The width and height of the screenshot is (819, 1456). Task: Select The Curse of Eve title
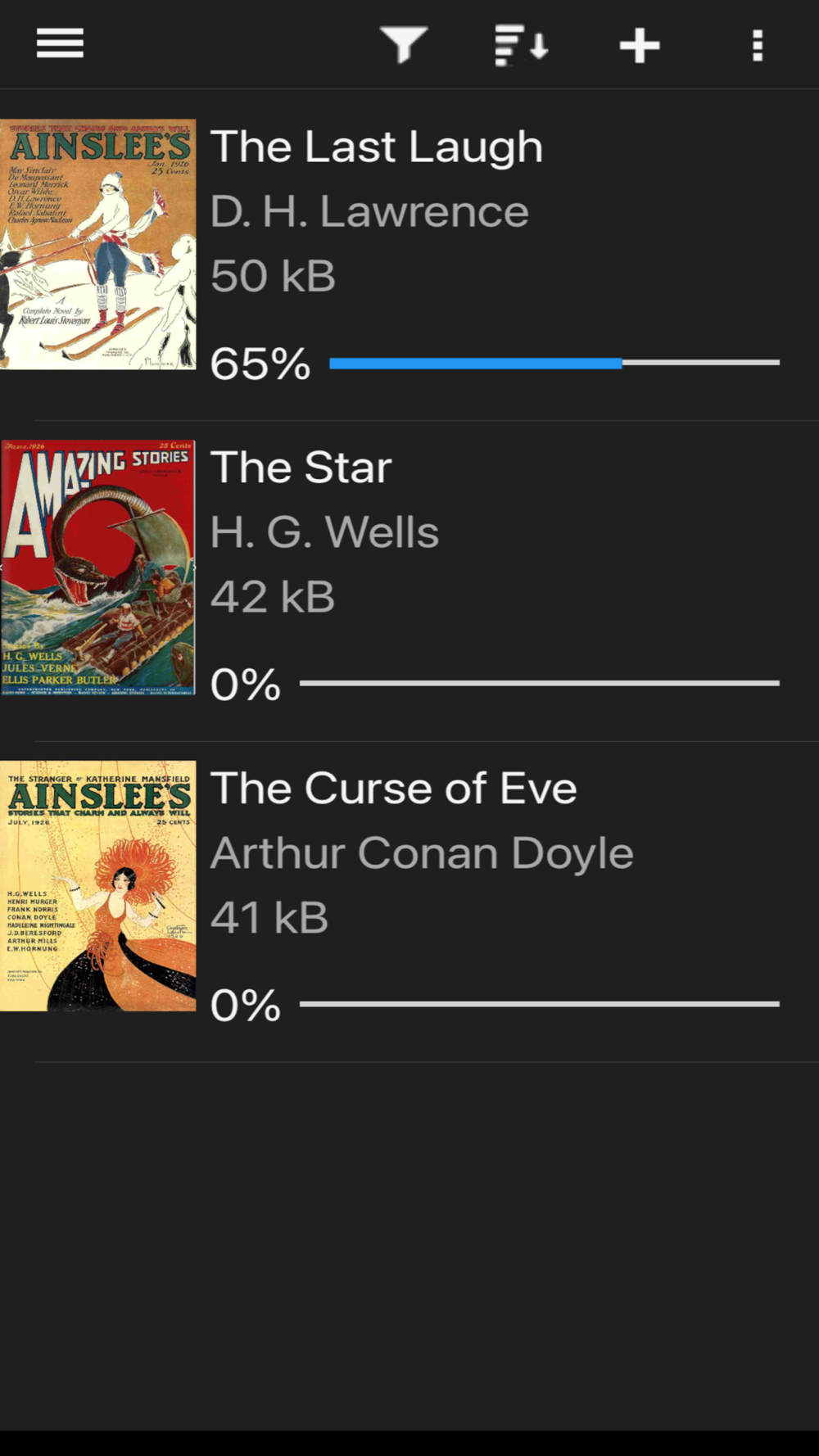pos(394,789)
